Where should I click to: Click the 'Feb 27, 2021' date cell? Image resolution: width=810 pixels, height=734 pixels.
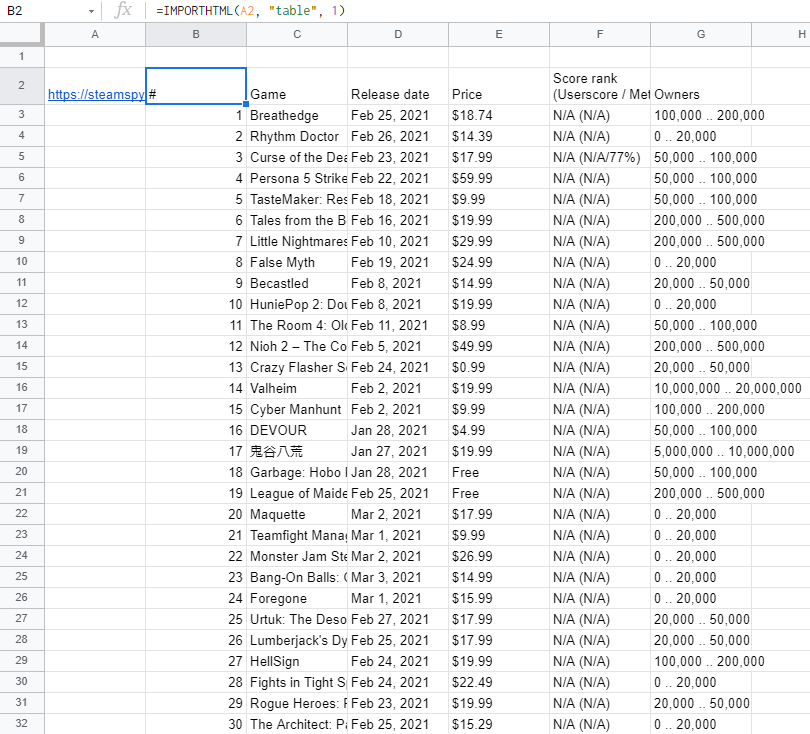pyautogui.click(x=398, y=619)
